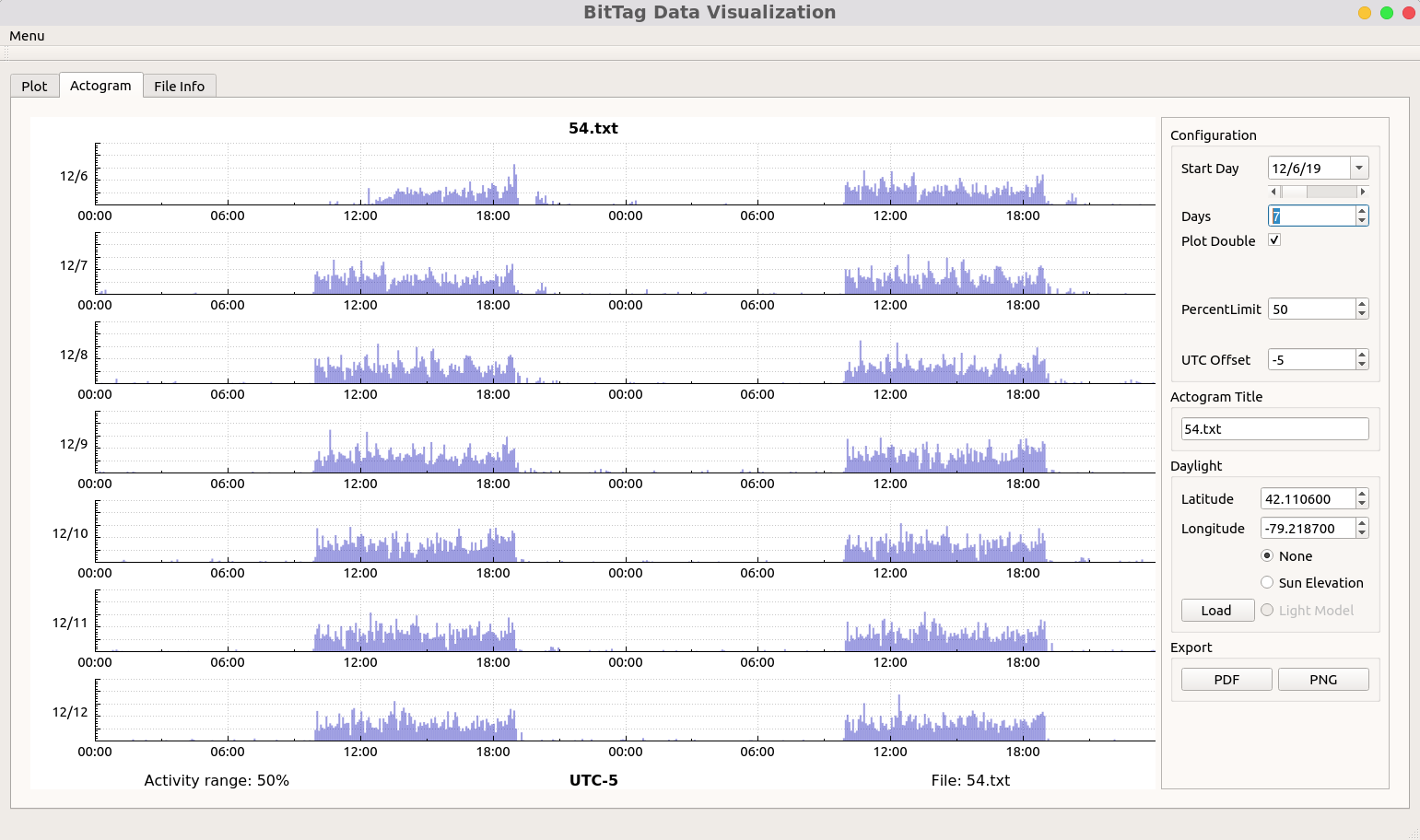Click the Actogram Title text field

click(1275, 429)
